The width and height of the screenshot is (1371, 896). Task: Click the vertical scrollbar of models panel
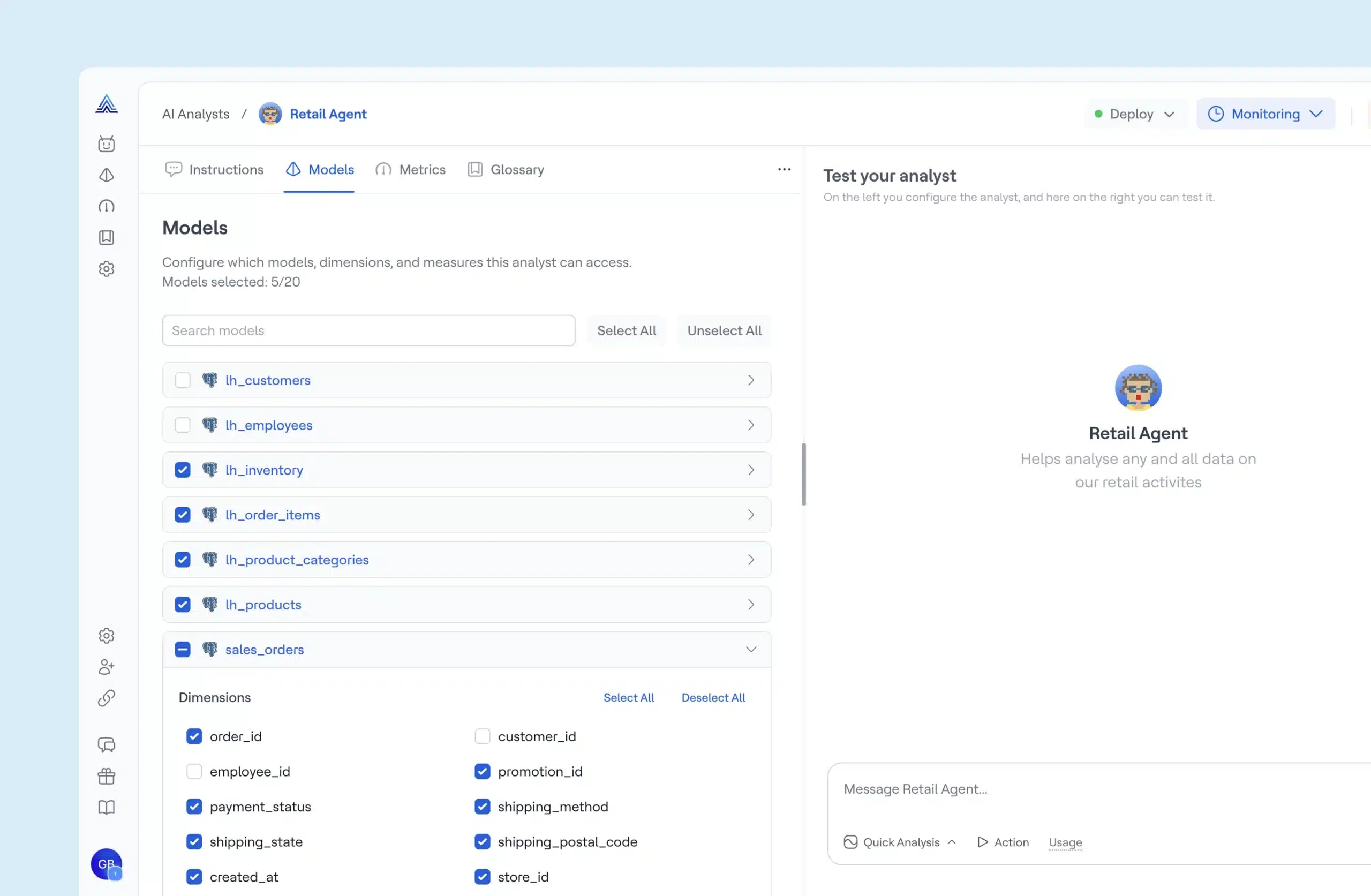click(x=804, y=473)
